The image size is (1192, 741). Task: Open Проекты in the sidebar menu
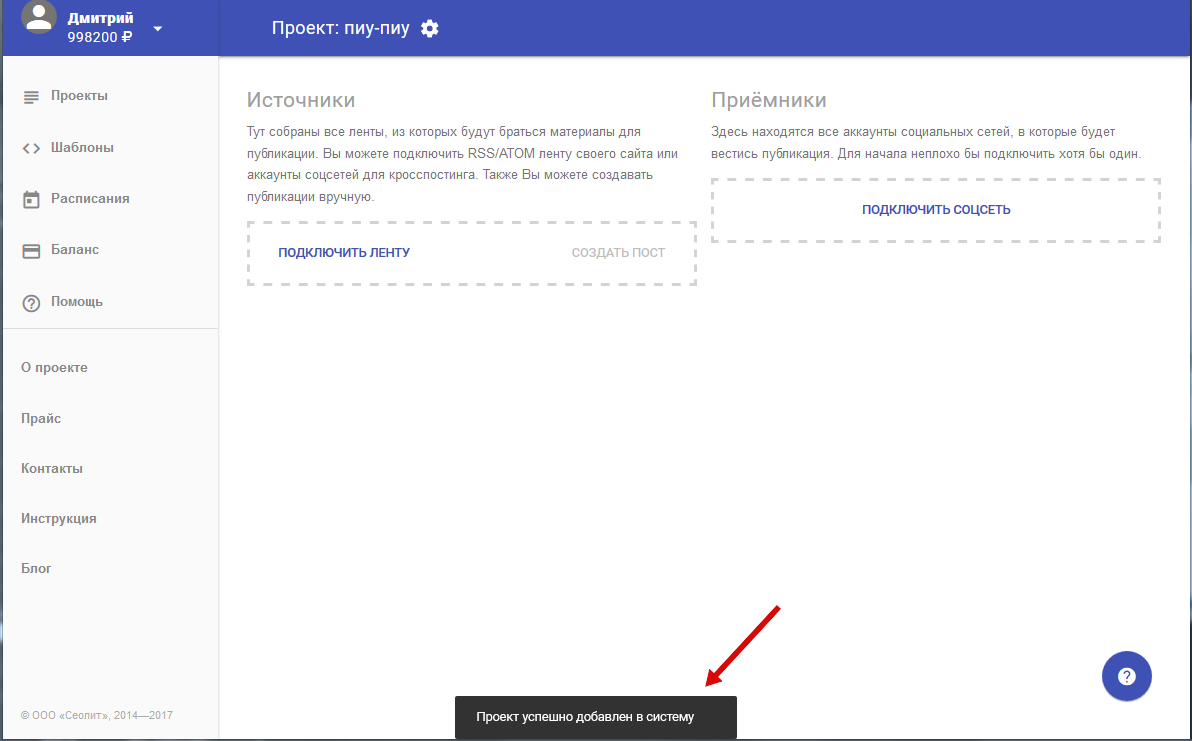click(79, 96)
